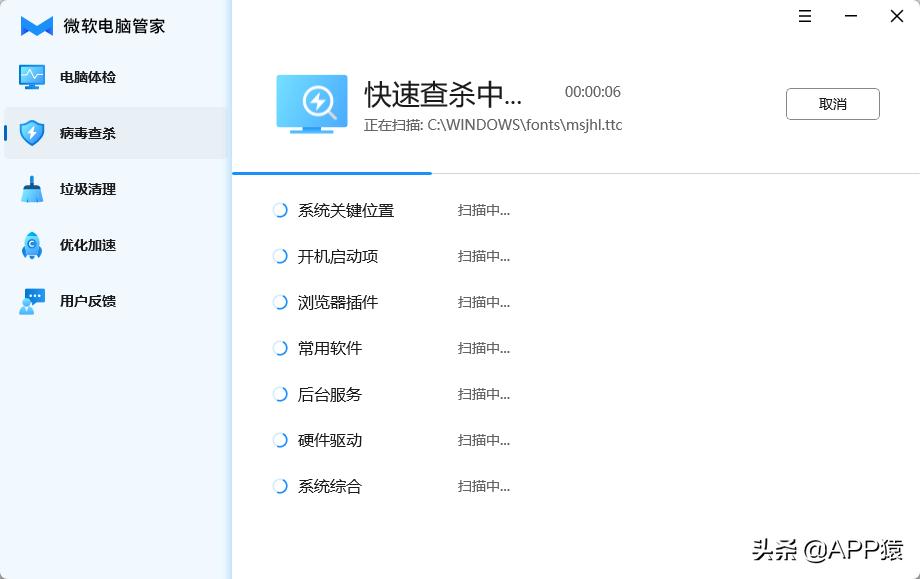Screen dimensions: 920x579
Task: Click the 00:00:06 elapsed timer
Action: coord(592,91)
